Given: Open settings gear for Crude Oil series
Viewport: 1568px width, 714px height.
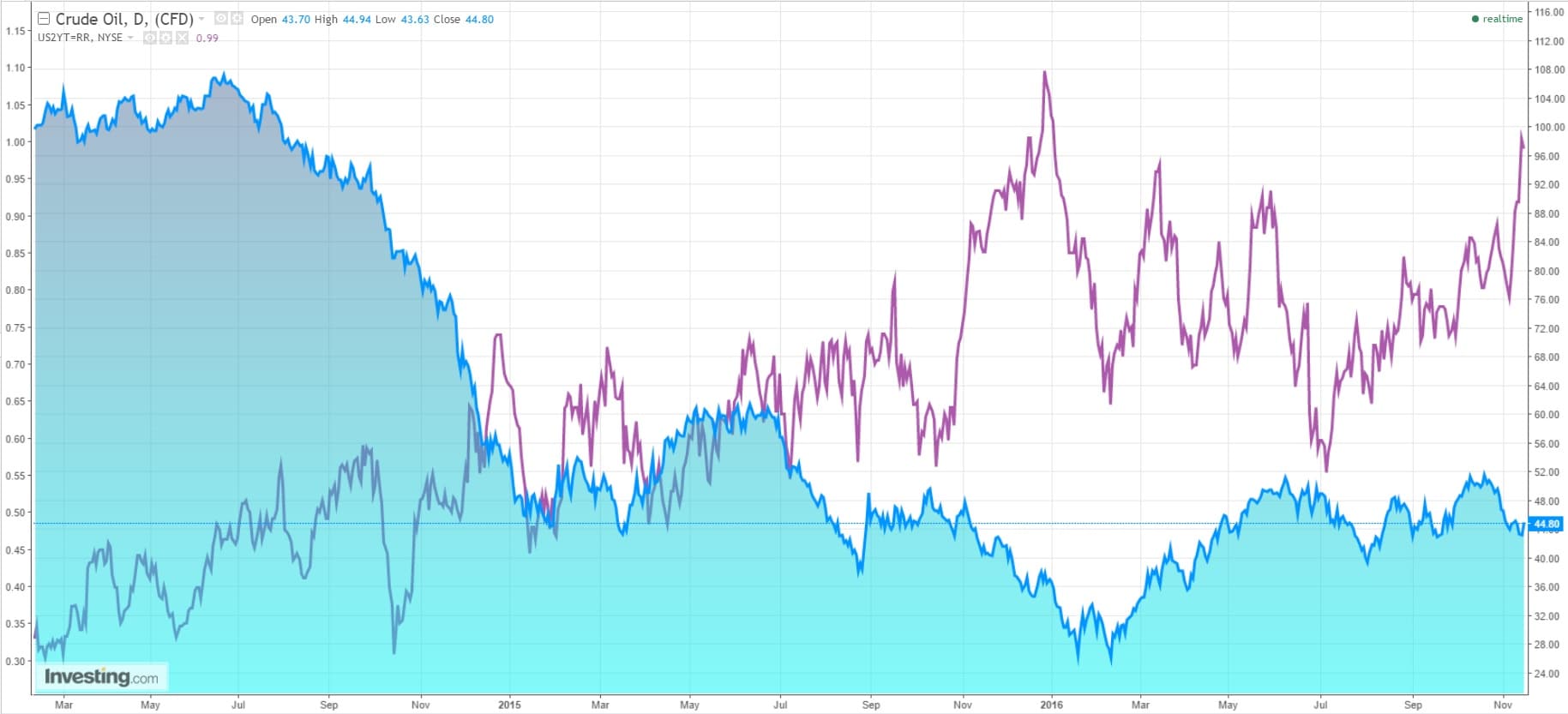Looking at the screenshot, I should (237, 18).
